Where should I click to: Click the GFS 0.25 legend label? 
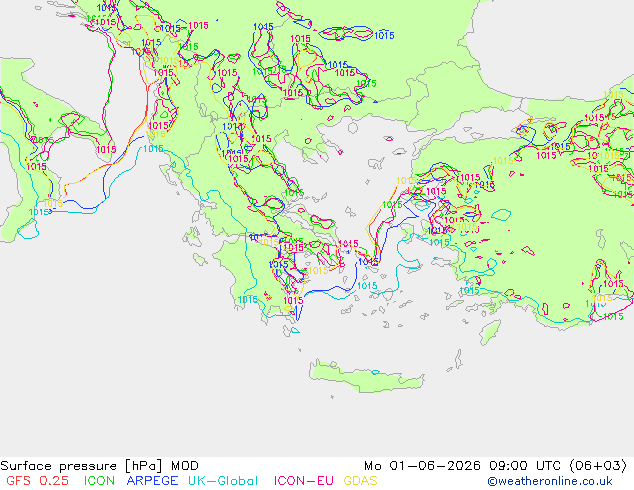click(x=37, y=481)
